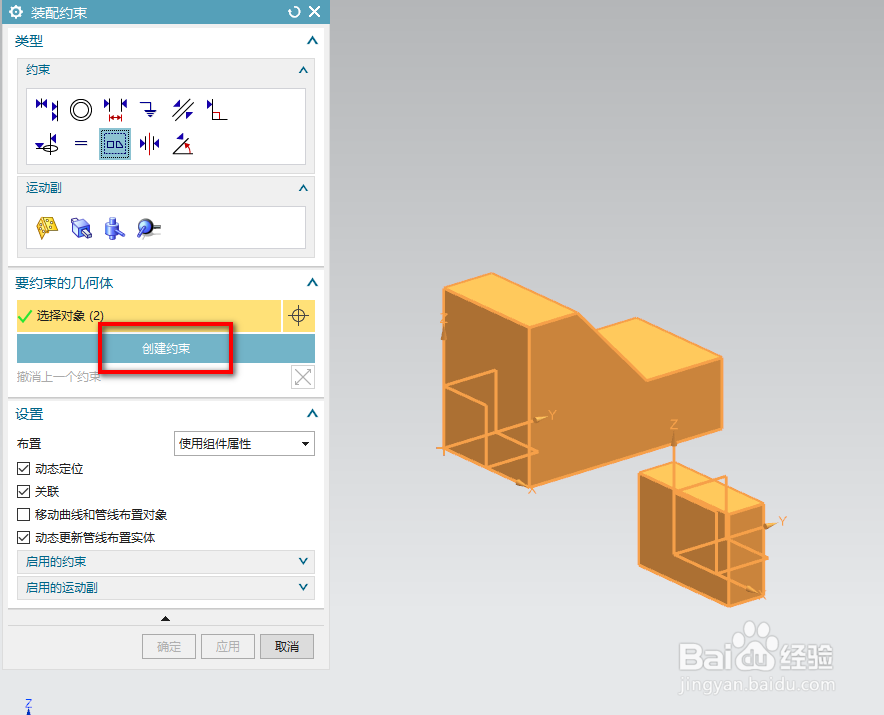
Task: Select the Concentric constraint icon
Action: 81,110
